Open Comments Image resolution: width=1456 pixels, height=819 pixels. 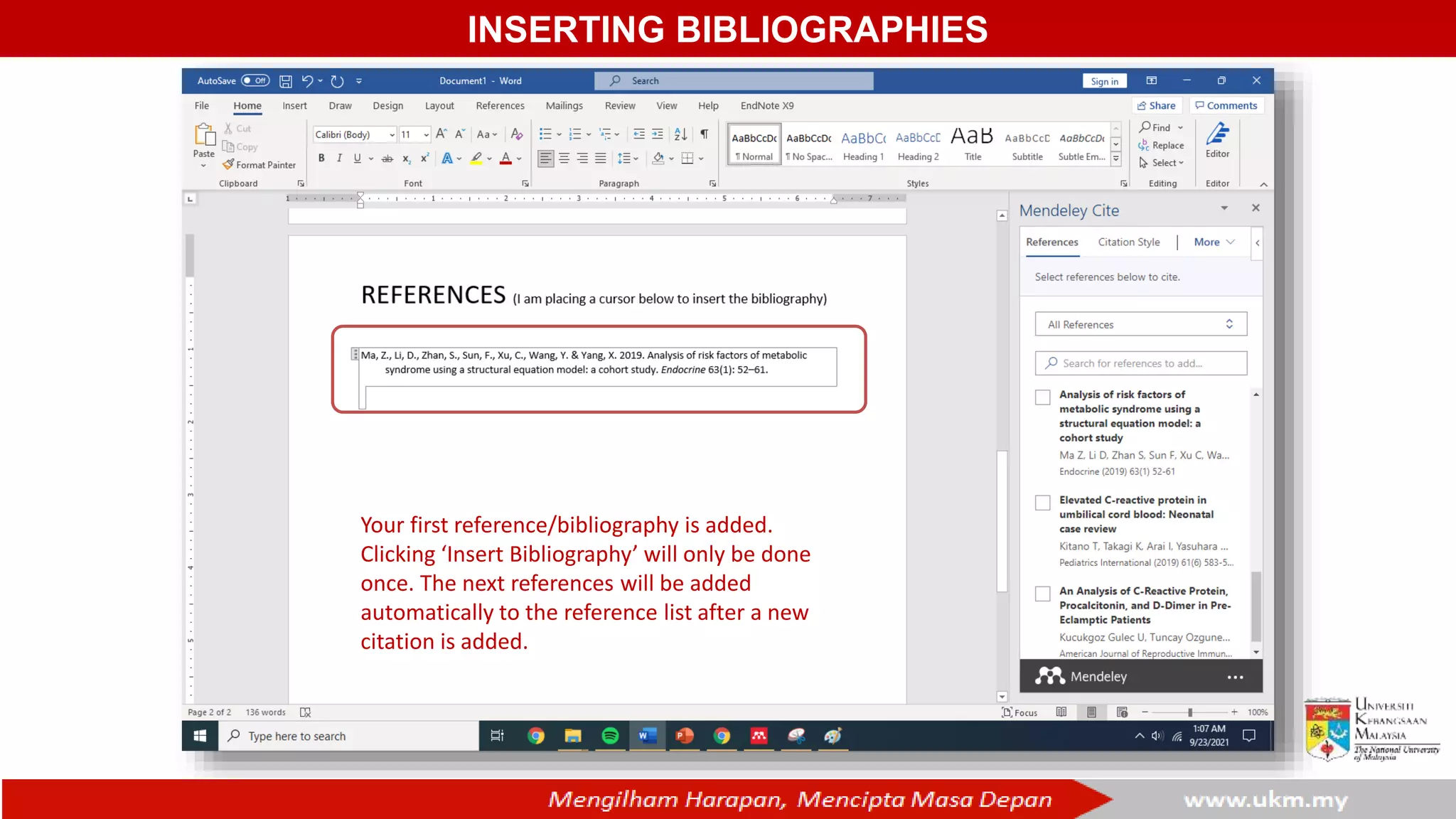coord(1226,105)
